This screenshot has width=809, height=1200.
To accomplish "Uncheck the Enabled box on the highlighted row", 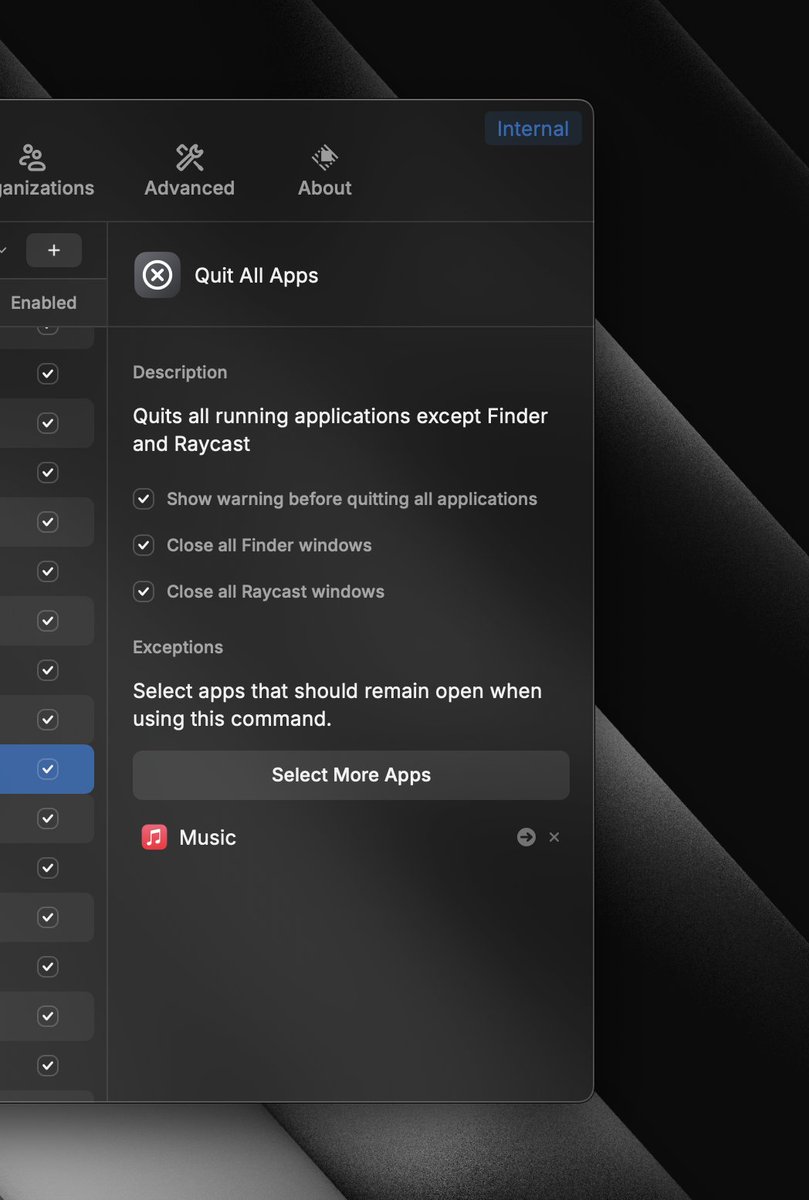I will [47, 768].
